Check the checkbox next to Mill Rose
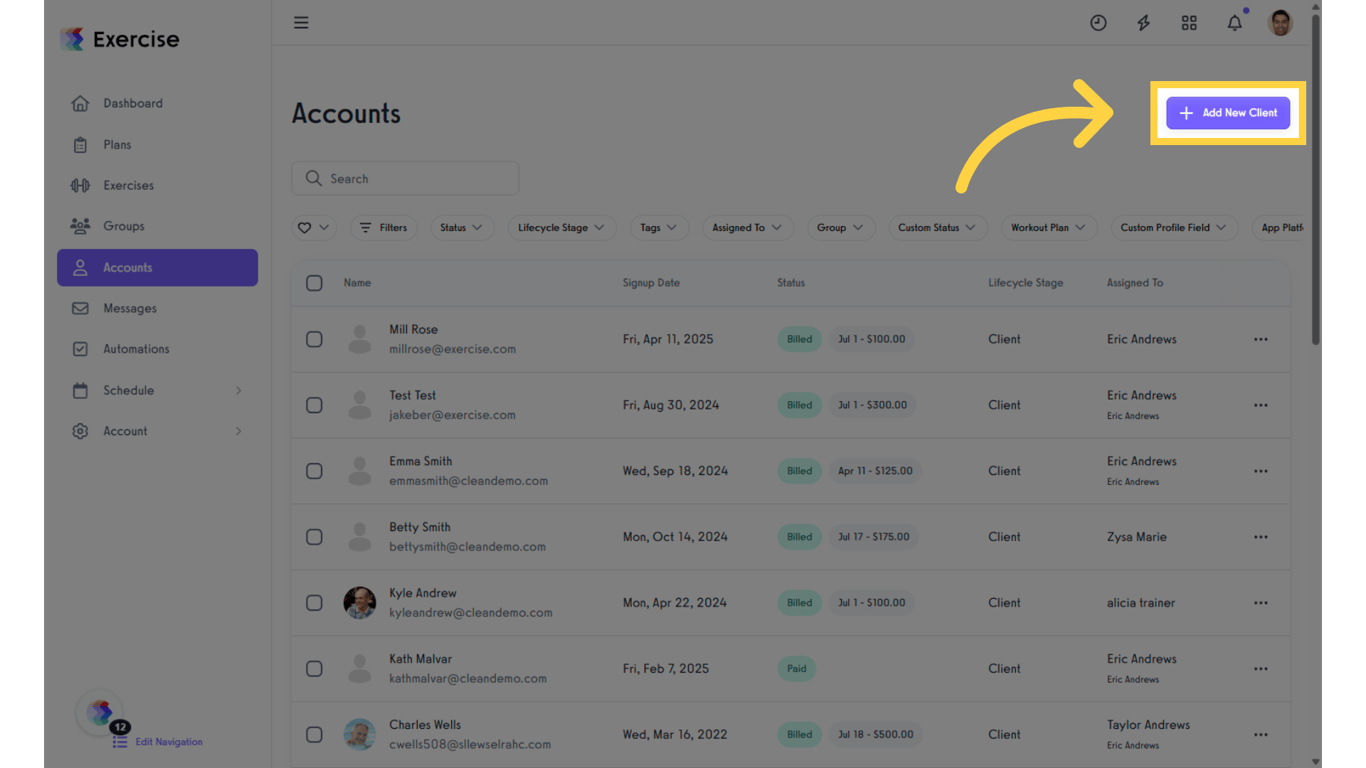The width and height of the screenshot is (1366, 768). tap(314, 339)
